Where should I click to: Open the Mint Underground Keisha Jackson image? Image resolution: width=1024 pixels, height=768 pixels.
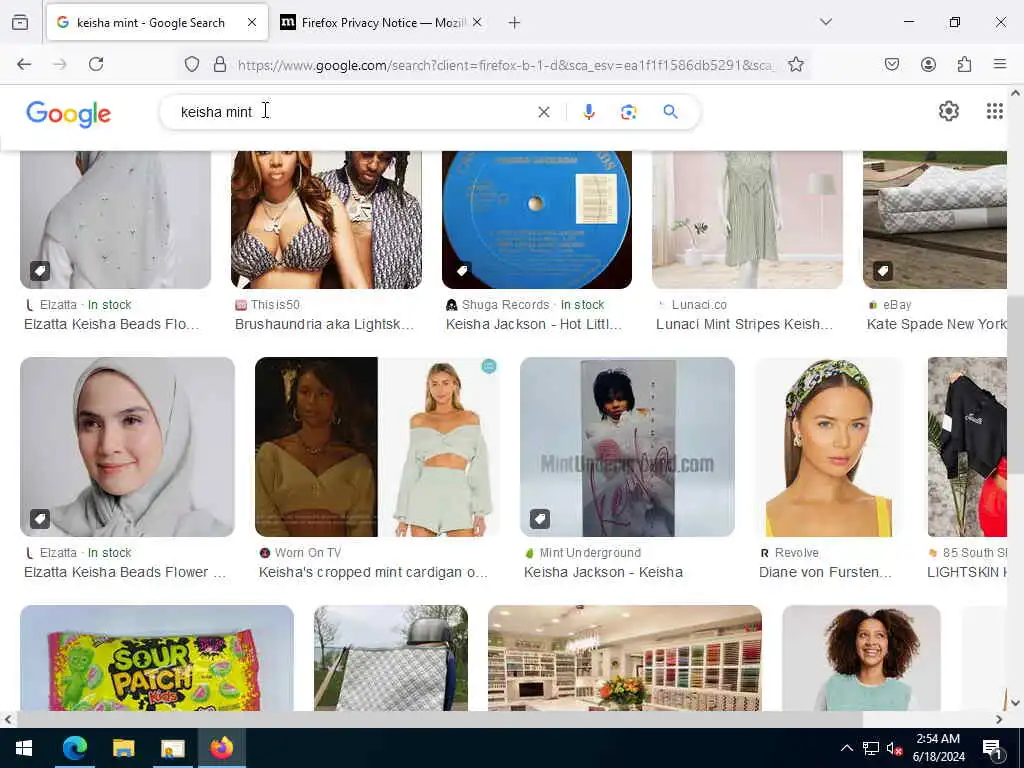[628, 447]
